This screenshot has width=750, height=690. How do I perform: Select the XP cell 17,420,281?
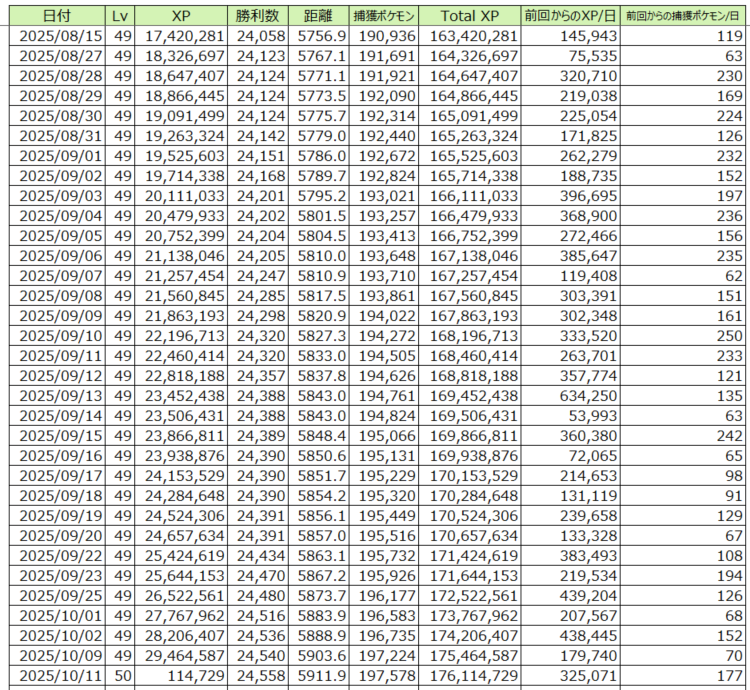pos(181,37)
